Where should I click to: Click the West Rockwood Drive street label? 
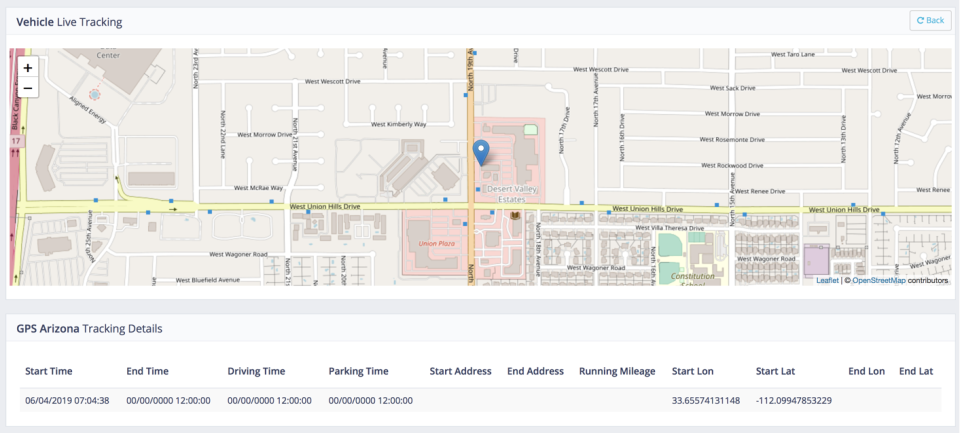pos(732,165)
